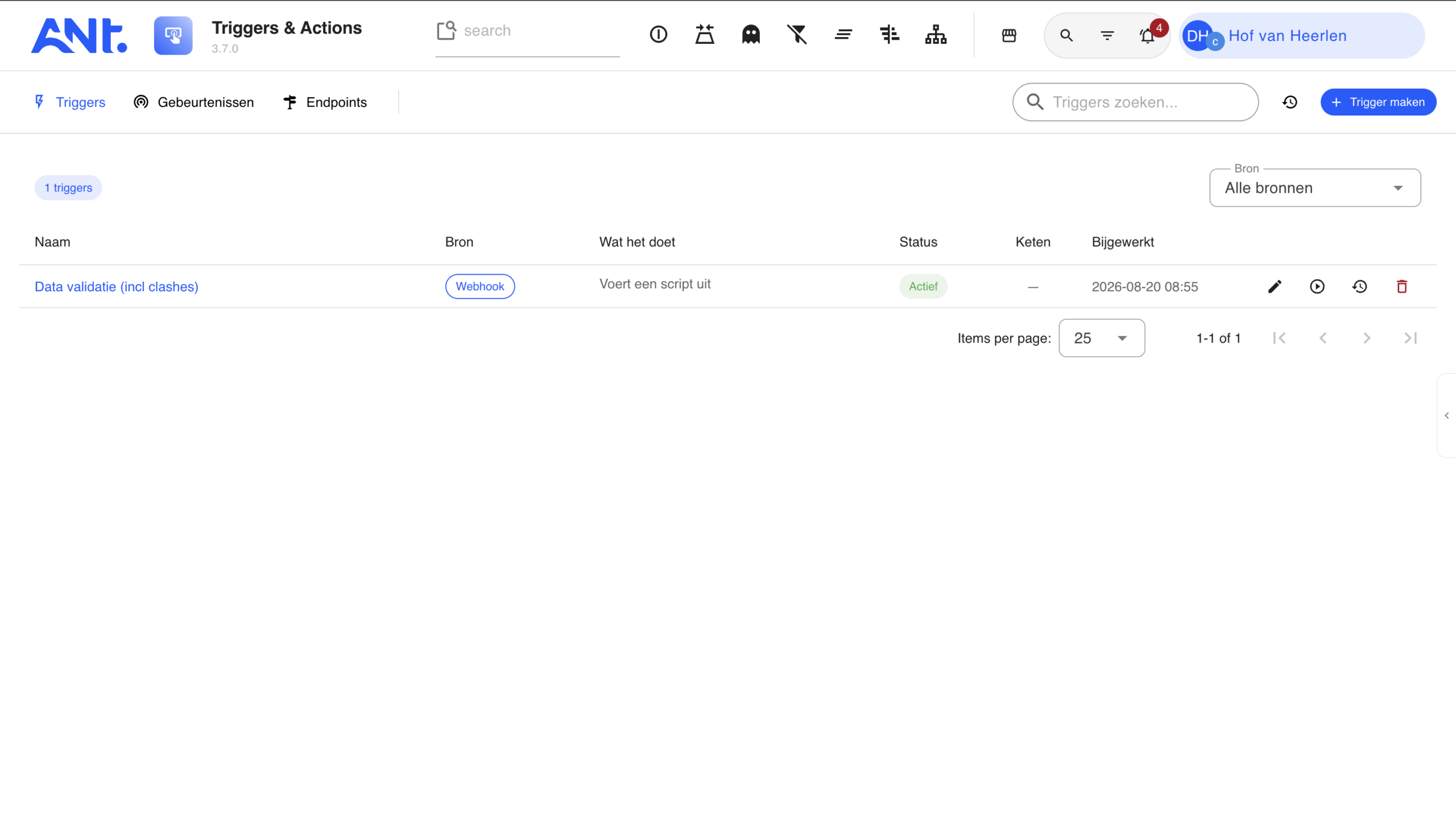Viewport: 1456px width, 830px height.
Task: Click the Trigger maken button
Action: point(1378,102)
